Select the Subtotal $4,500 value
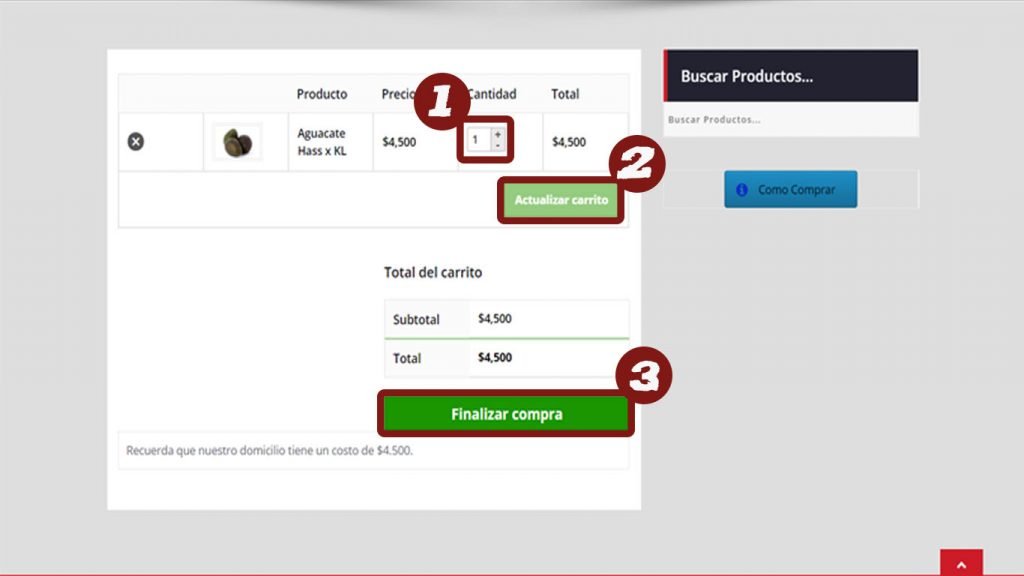Screen dimensions: 1024x576 click(494, 319)
